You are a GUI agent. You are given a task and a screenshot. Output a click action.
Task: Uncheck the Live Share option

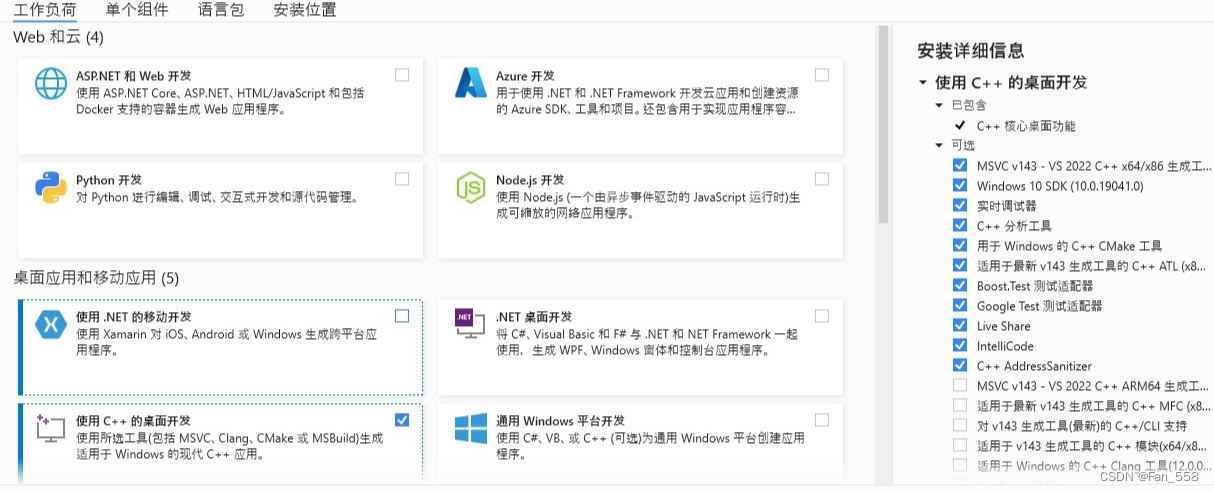(960, 325)
